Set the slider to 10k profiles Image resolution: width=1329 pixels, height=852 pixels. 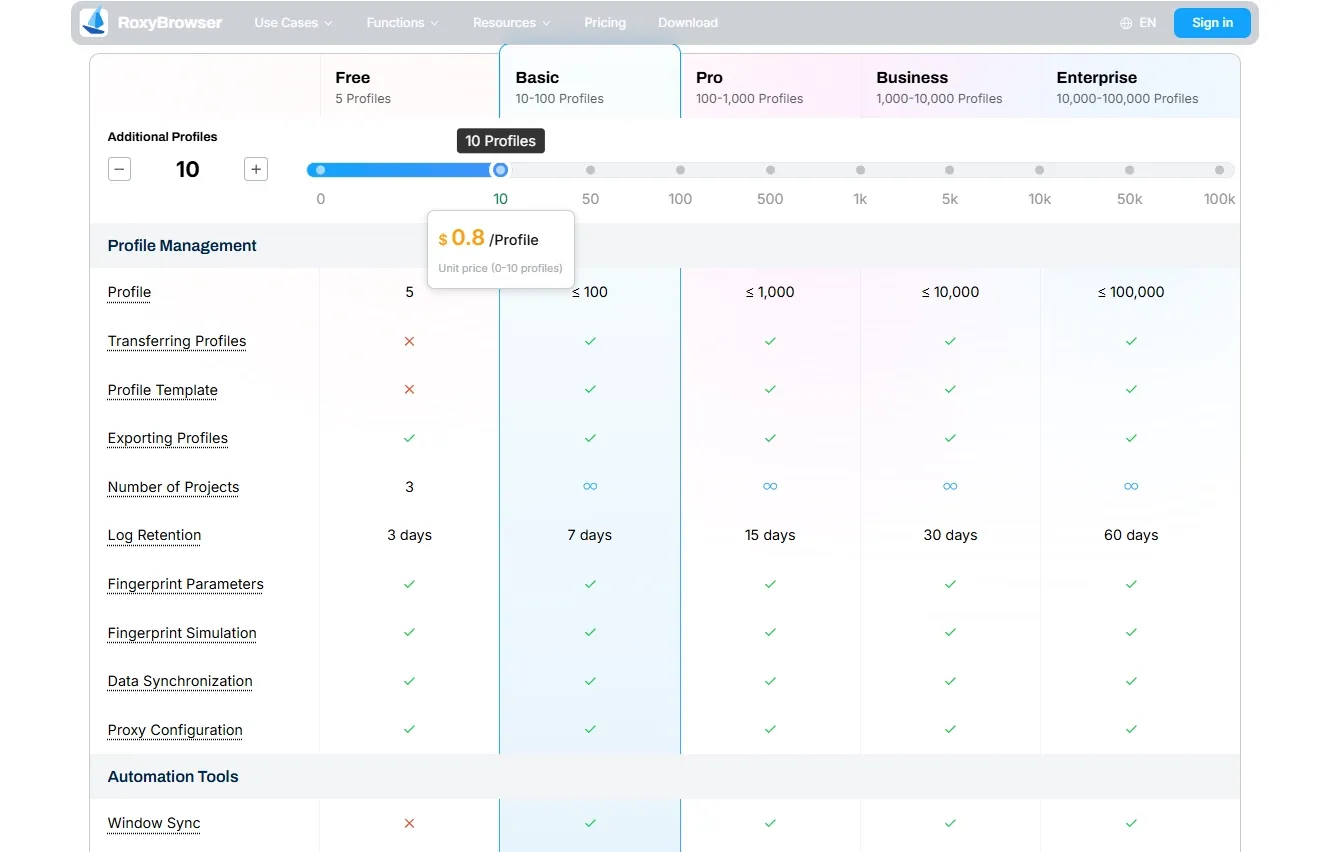pyautogui.click(x=1039, y=170)
